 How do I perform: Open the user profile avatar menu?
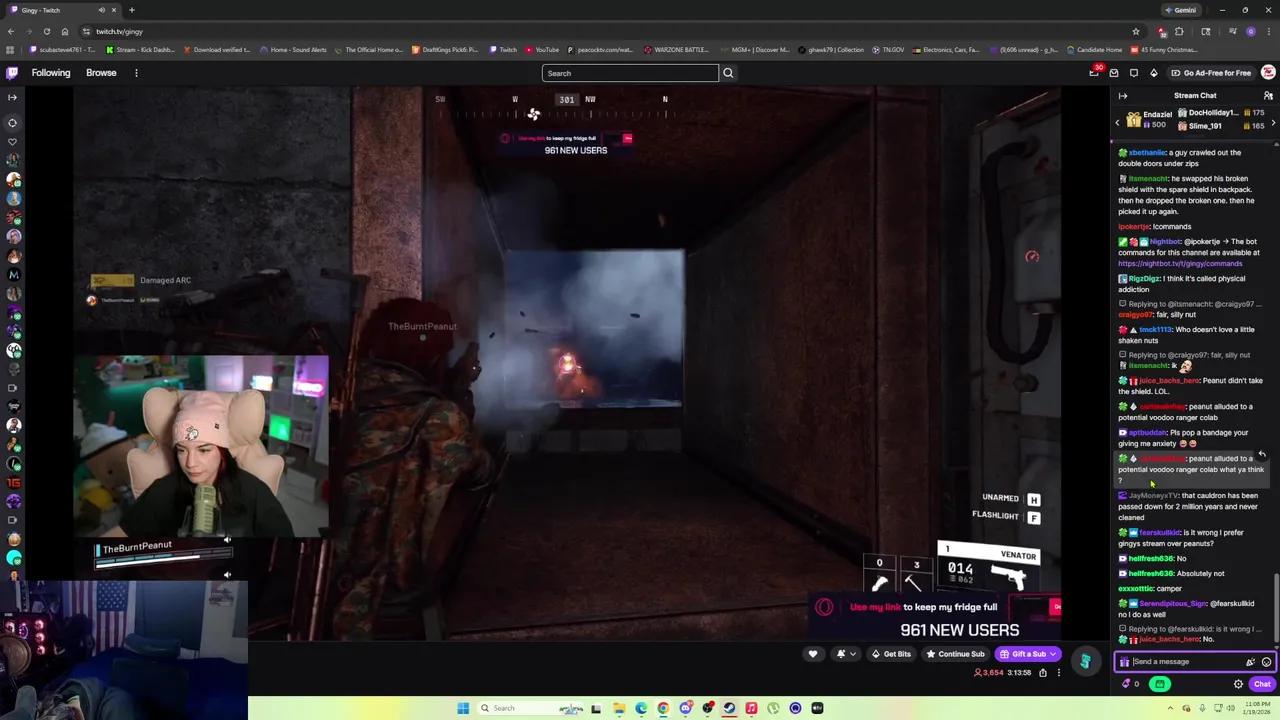1268,73
